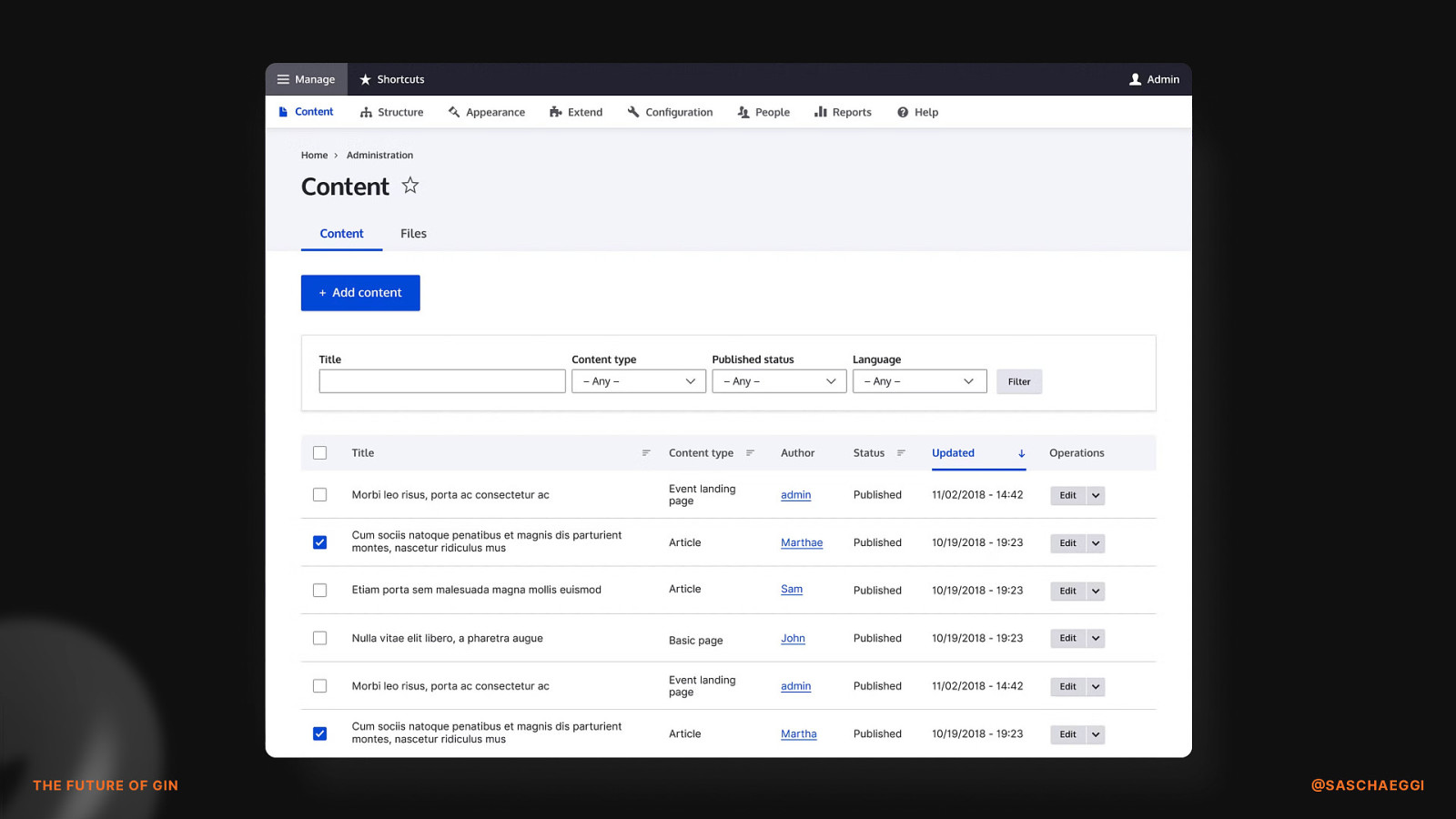Click Edit for first Morbi leo row
The height and width of the screenshot is (819, 1456).
pos(1068,495)
